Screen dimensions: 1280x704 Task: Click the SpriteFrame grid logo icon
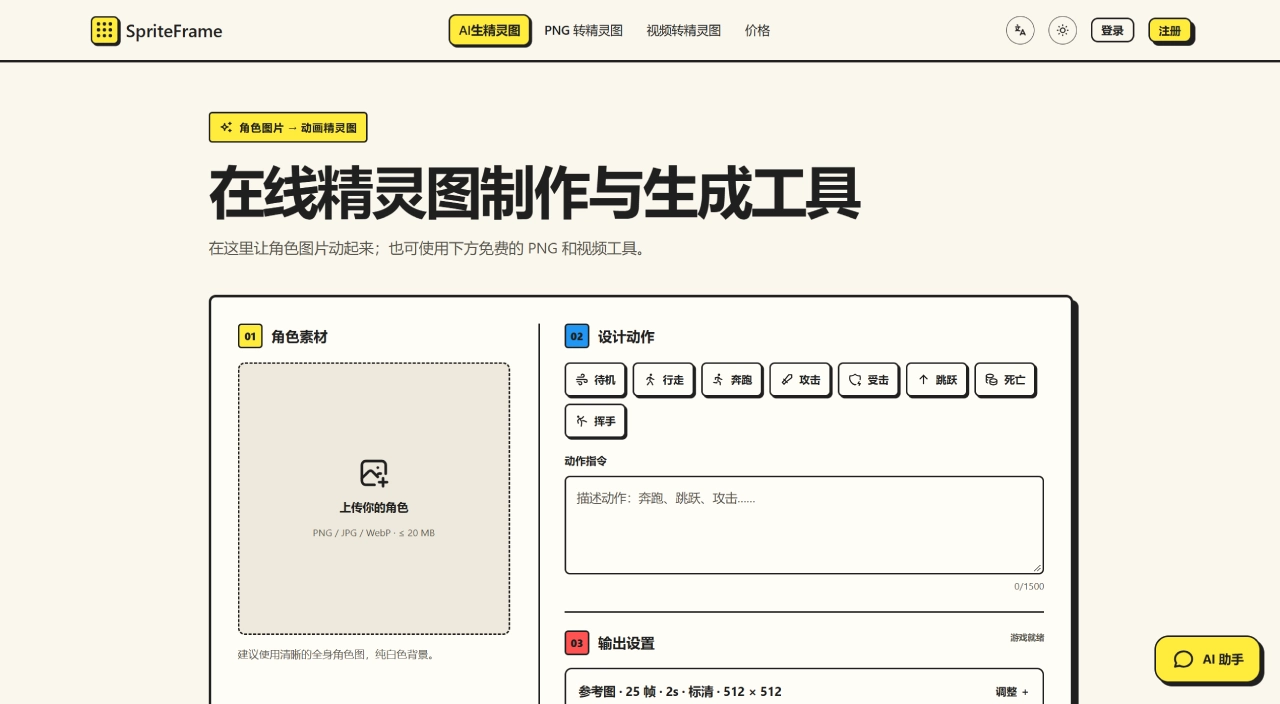click(105, 31)
